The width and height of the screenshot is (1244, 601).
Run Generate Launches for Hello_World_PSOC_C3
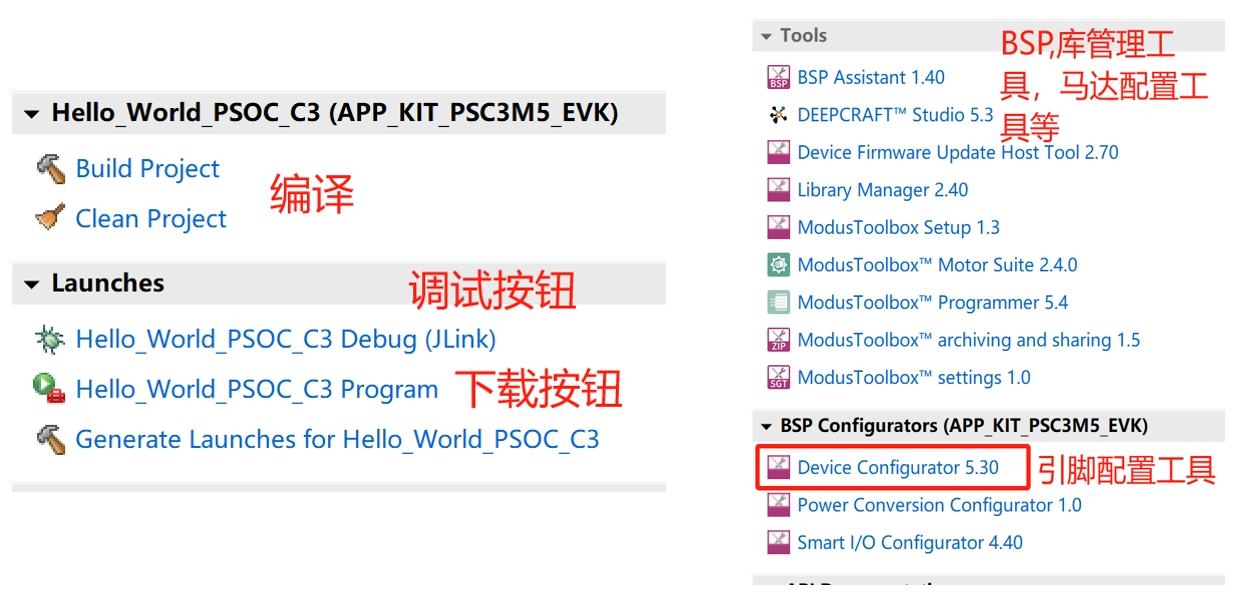337,439
